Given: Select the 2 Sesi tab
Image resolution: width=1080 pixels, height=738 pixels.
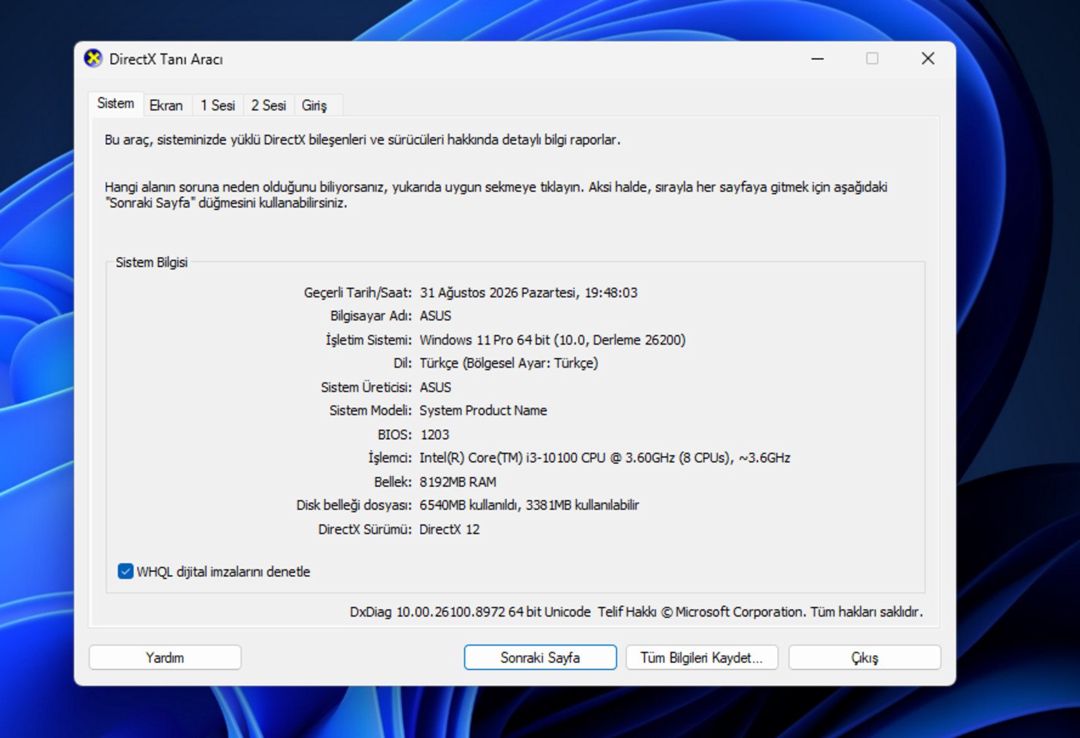Looking at the screenshot, I should (269, 105).
